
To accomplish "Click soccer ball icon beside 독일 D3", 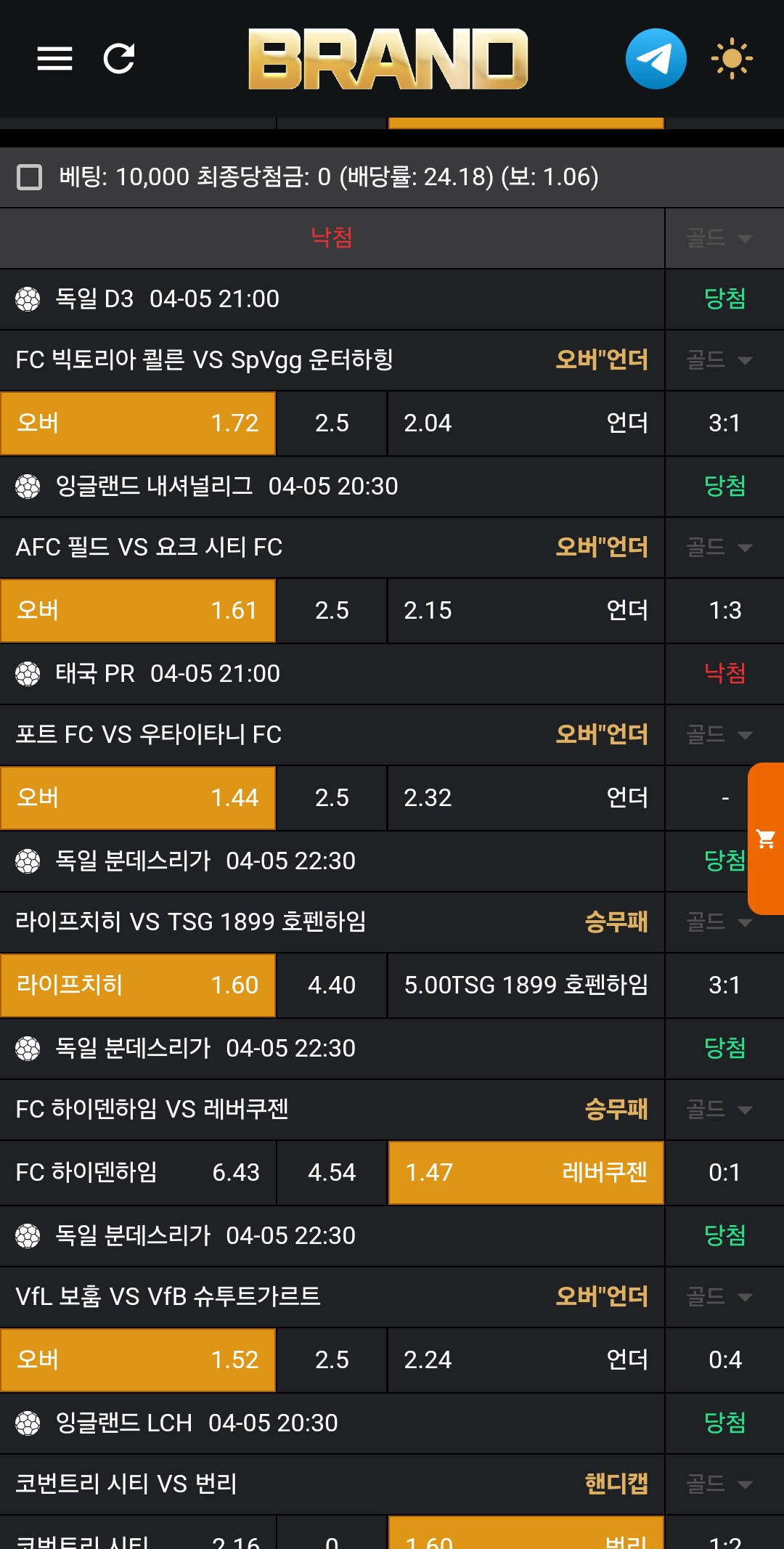I will click(28, 299).
